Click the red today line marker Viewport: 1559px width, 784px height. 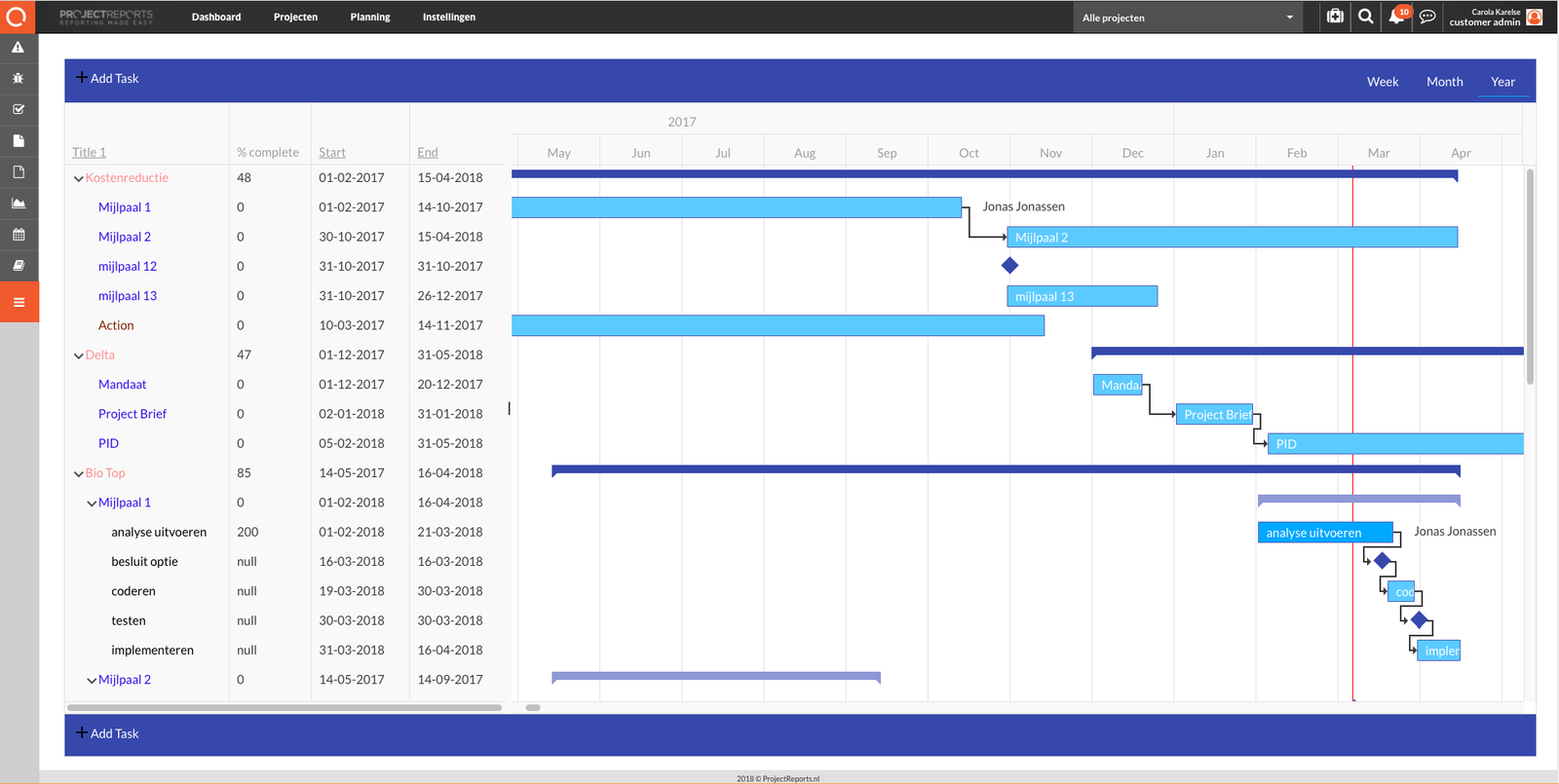pyautogui.click(x=1352, y=433)
